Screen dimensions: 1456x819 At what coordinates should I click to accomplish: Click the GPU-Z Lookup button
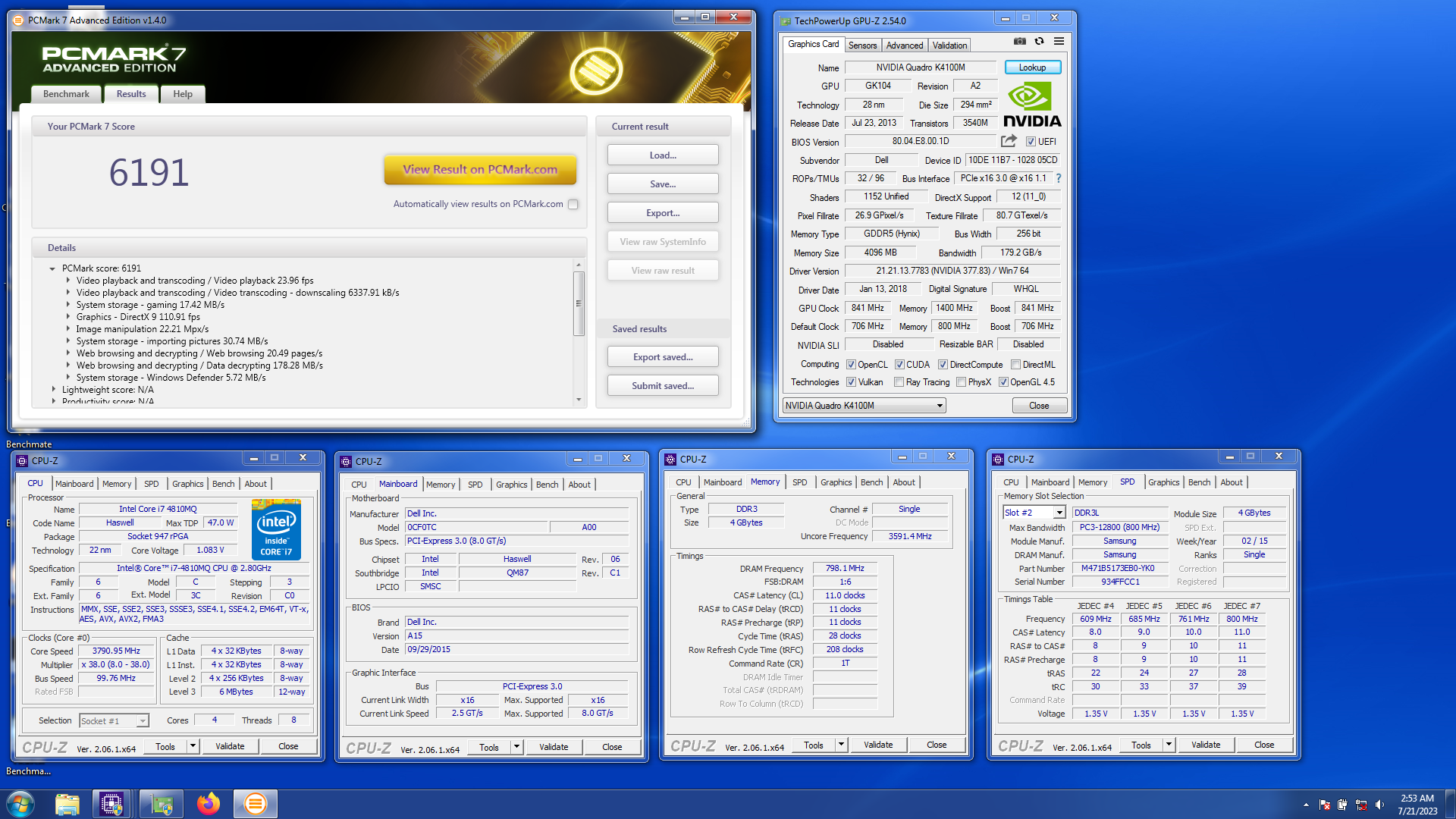(x=1032, y=67)
